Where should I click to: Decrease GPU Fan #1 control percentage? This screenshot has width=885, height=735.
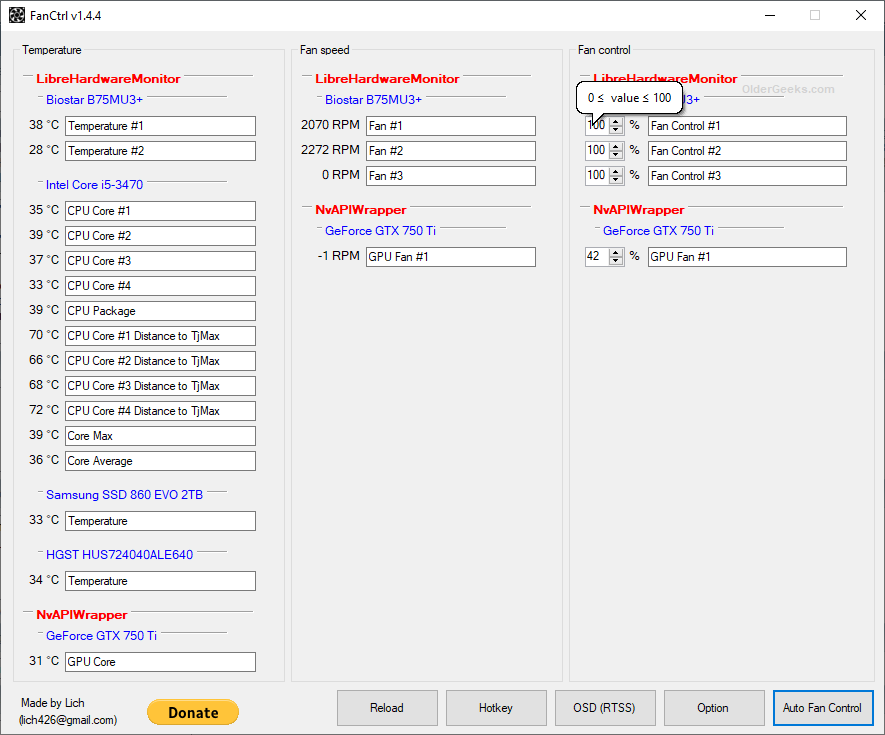(616, 261)
